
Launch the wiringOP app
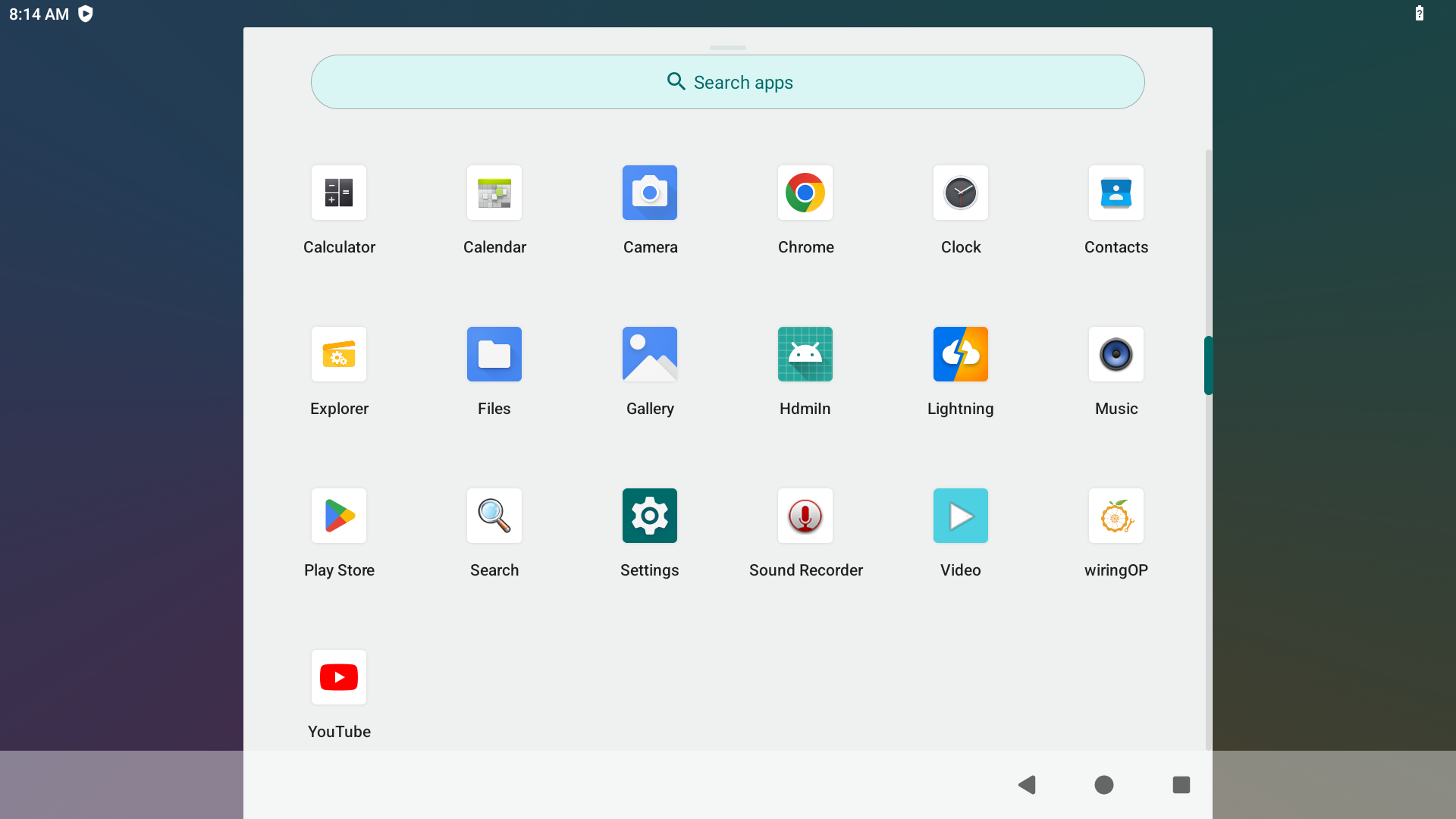click(1116, 516)
